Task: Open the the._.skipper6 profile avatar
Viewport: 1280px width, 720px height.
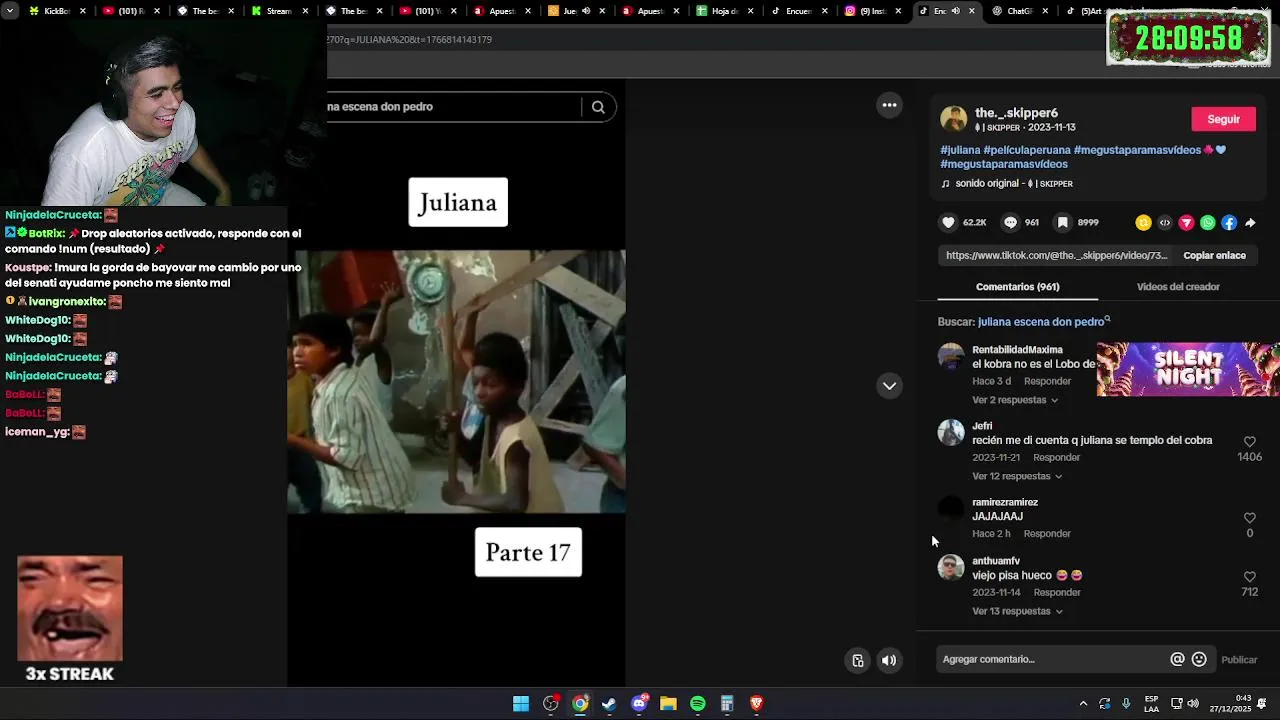Action: pyautogui.click(x=953, y=119)
